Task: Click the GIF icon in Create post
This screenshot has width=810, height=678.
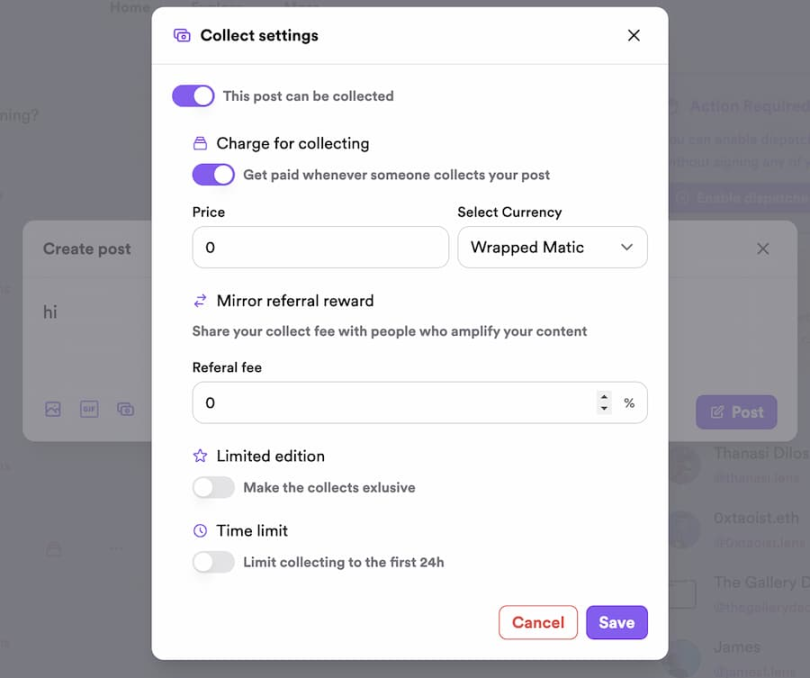Action: (x=89, y=409)
